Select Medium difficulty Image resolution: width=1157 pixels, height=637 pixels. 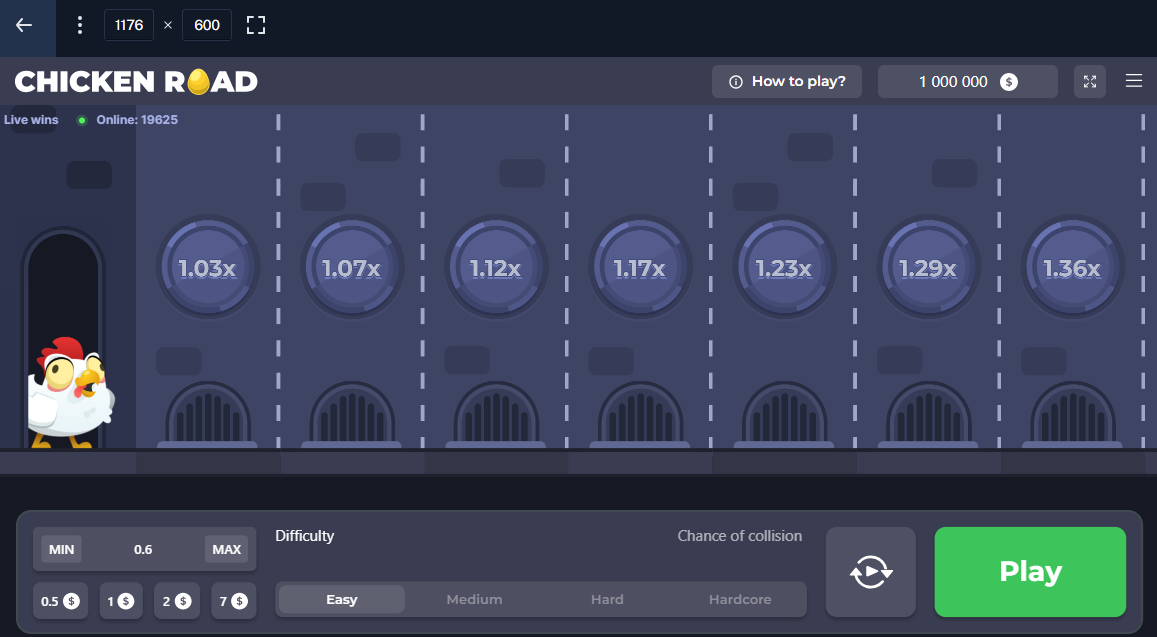tap(474, 600)
